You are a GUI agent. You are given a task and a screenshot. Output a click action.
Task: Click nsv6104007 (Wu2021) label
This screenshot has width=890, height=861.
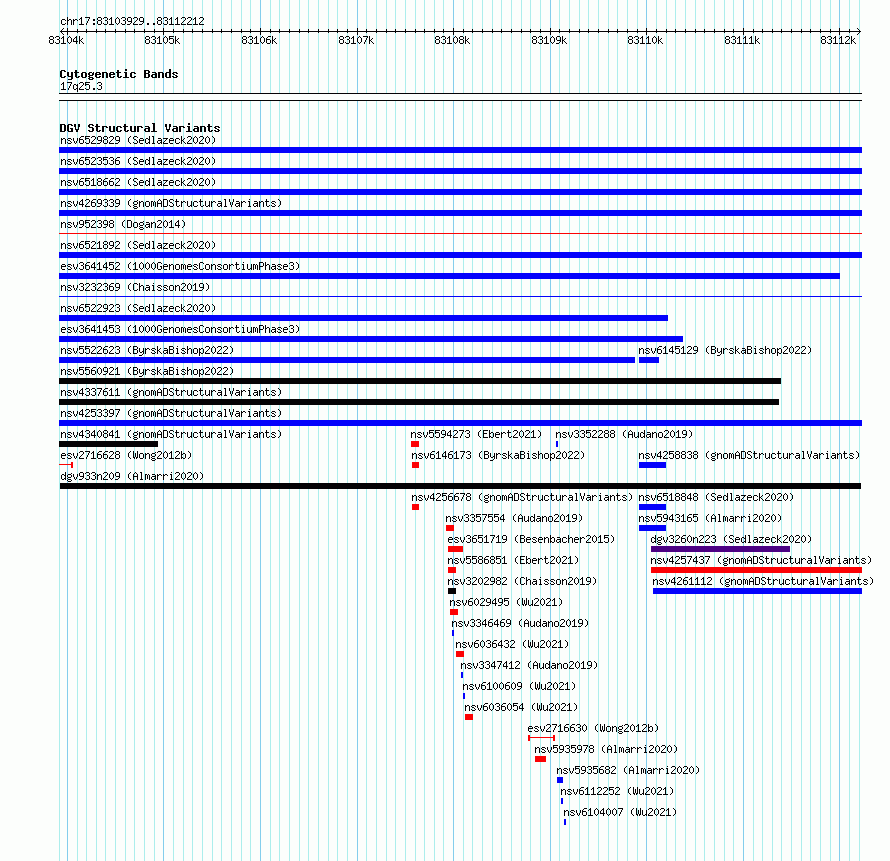tap(620, 812)
